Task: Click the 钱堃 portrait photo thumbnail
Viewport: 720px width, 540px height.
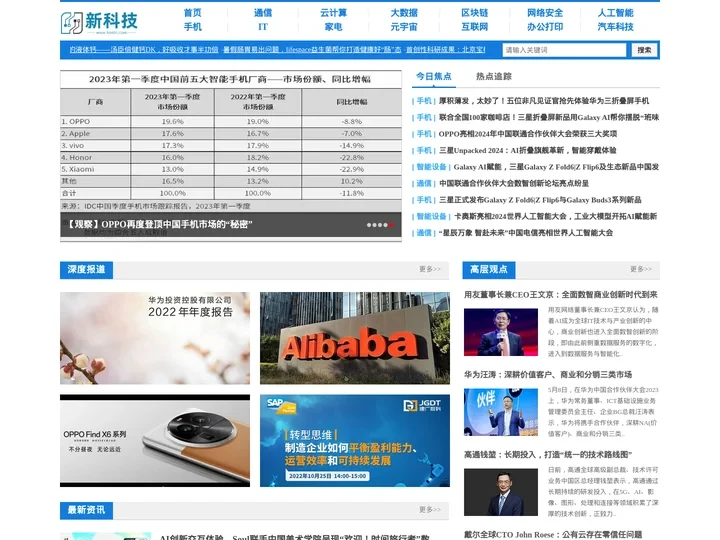Action: pyautogui.click(x=501, y=492)
